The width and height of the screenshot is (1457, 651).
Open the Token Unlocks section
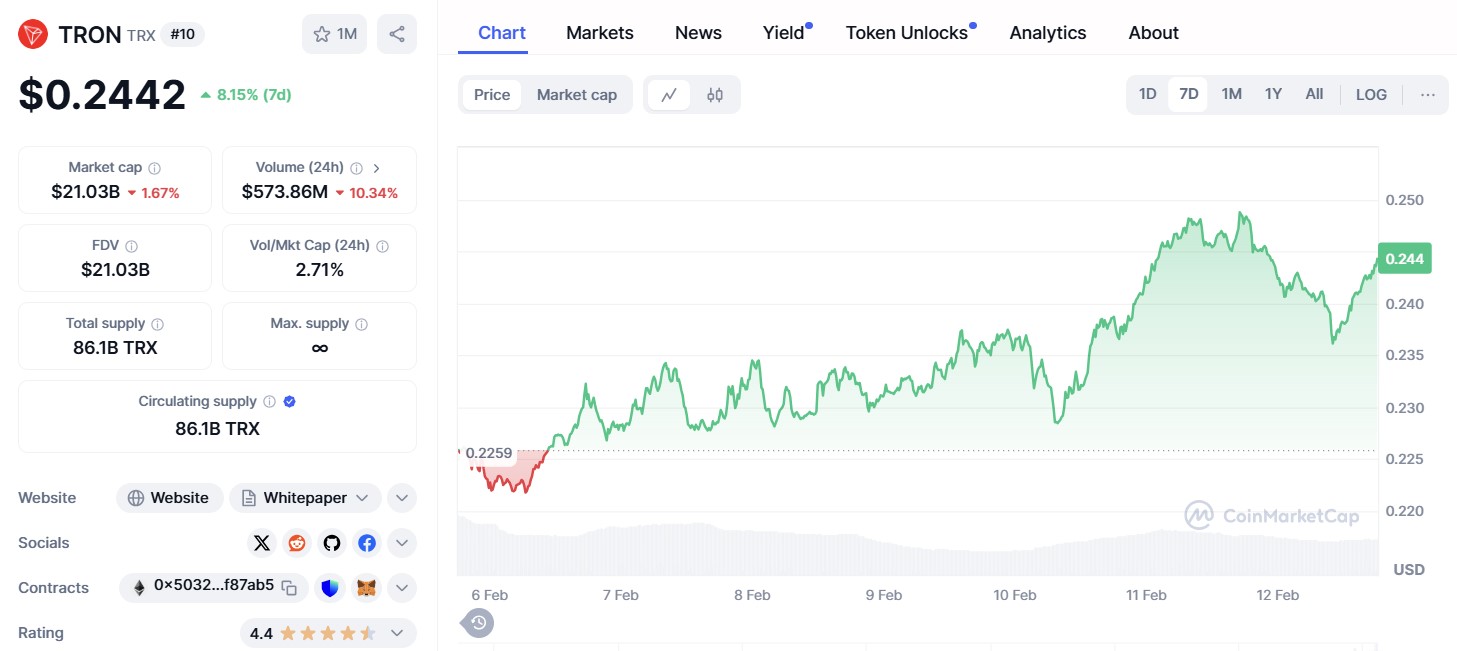click(x=905, y=32)
